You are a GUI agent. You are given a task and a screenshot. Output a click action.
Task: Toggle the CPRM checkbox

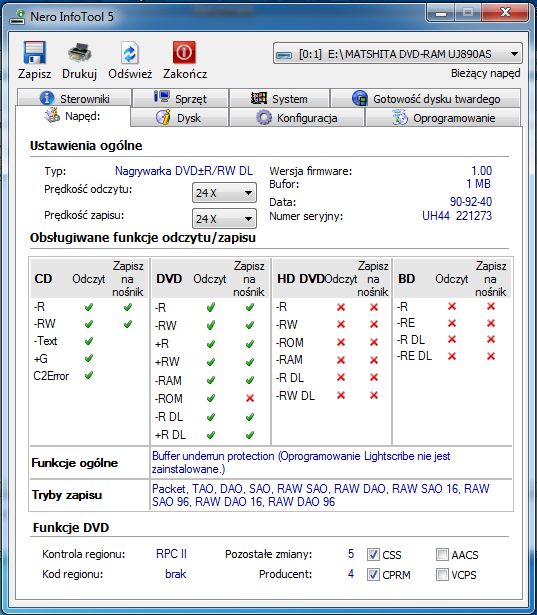(373, 575)
